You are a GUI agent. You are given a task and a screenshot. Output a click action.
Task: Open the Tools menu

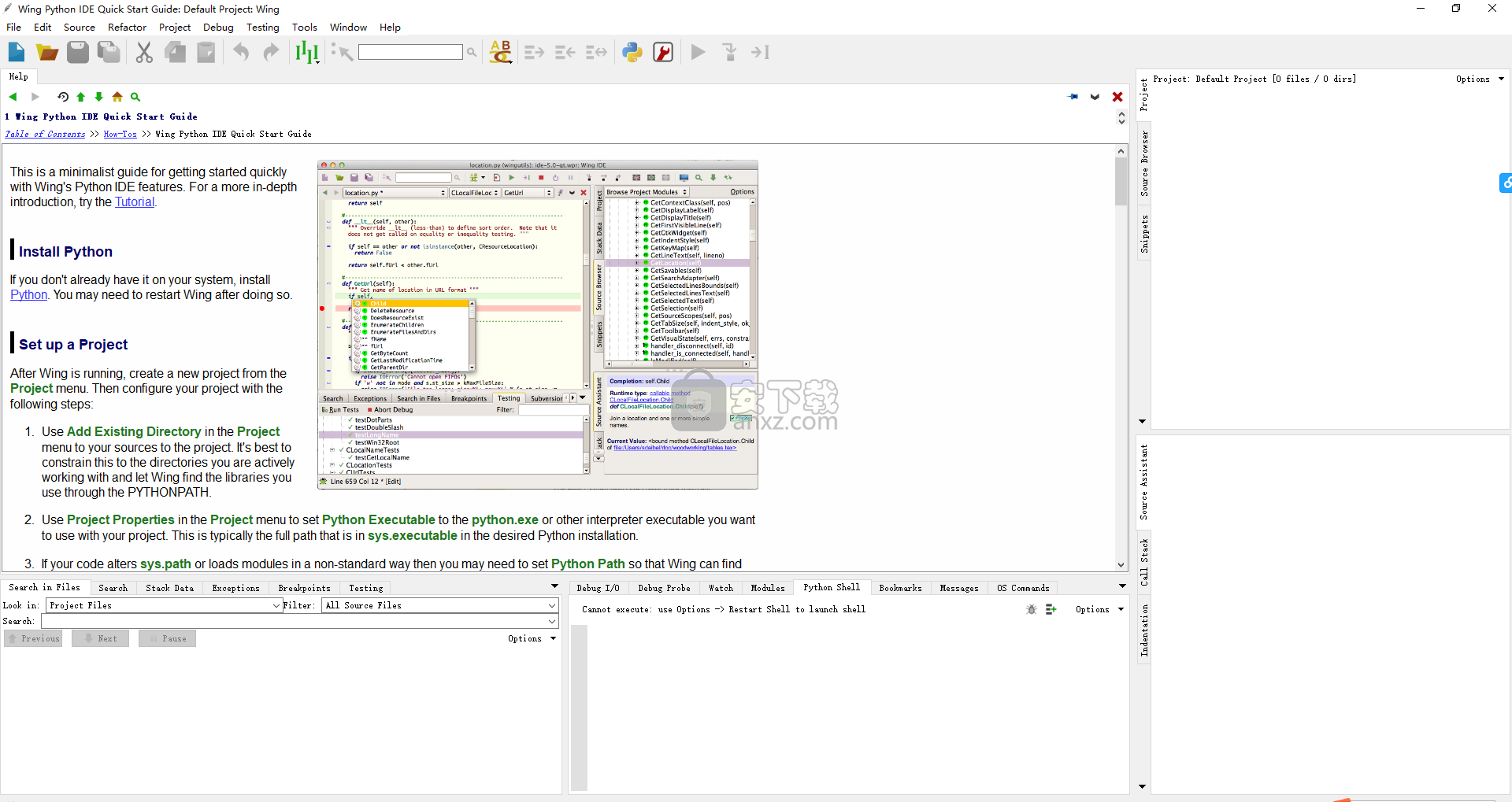click(305, 27)
